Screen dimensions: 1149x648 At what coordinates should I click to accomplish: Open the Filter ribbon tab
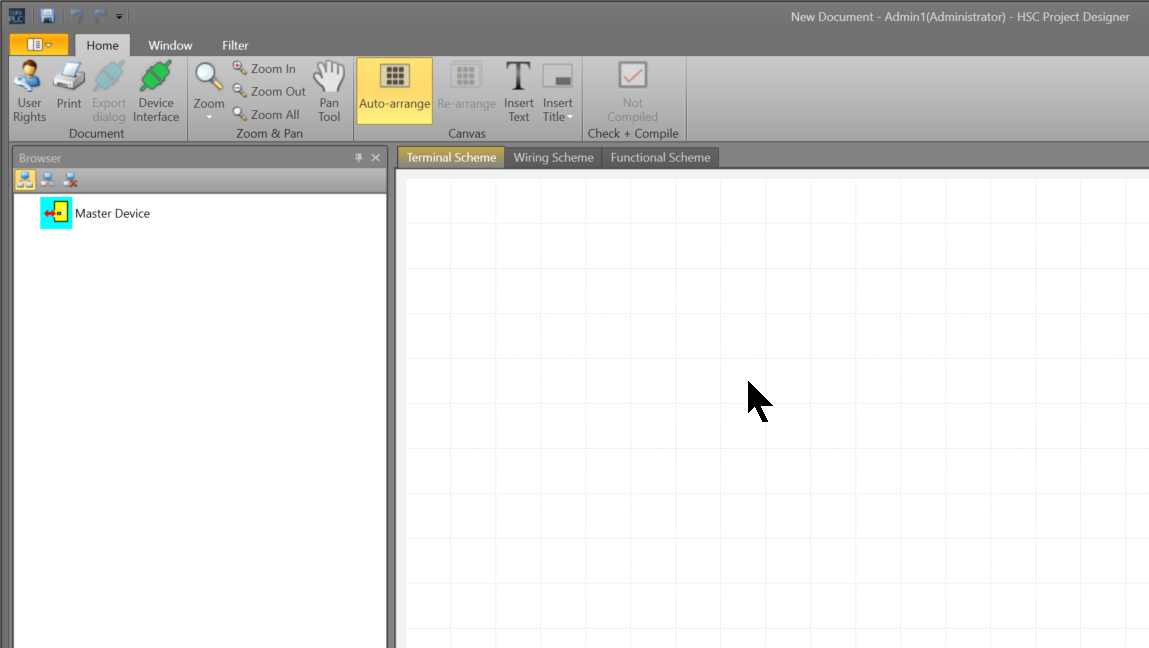(235, 45)
